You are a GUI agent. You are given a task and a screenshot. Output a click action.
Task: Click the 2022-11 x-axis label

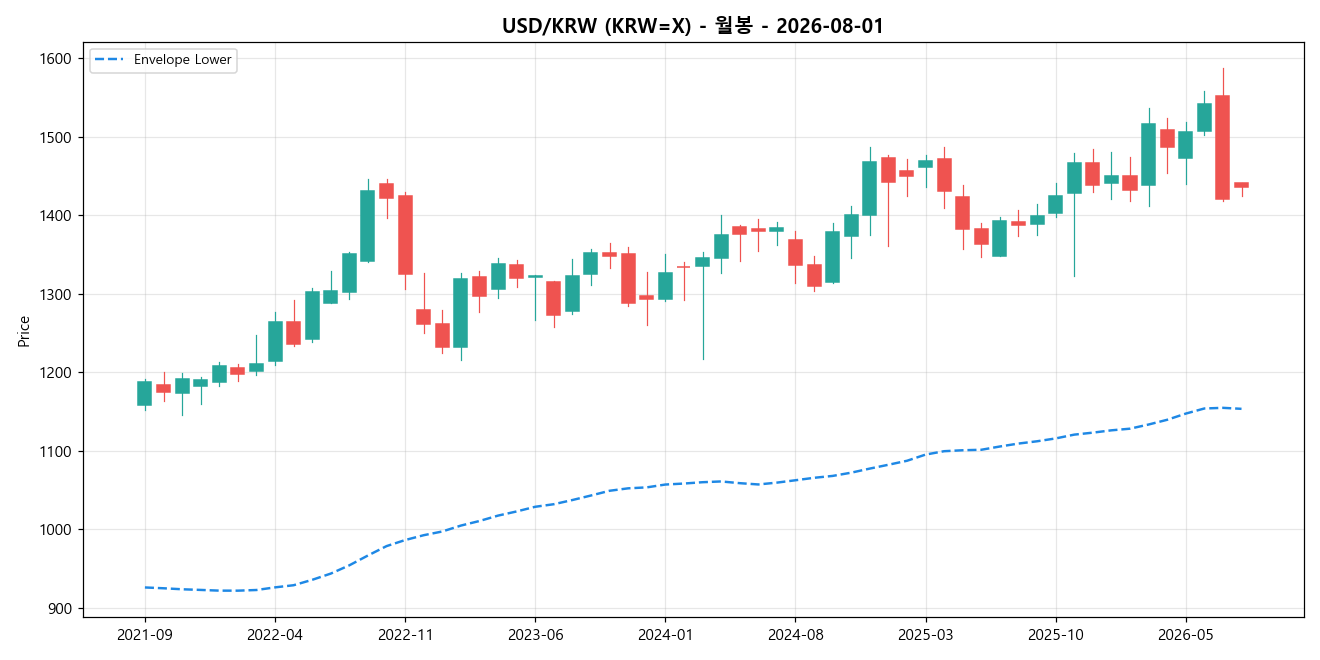(x=405, y=634)
